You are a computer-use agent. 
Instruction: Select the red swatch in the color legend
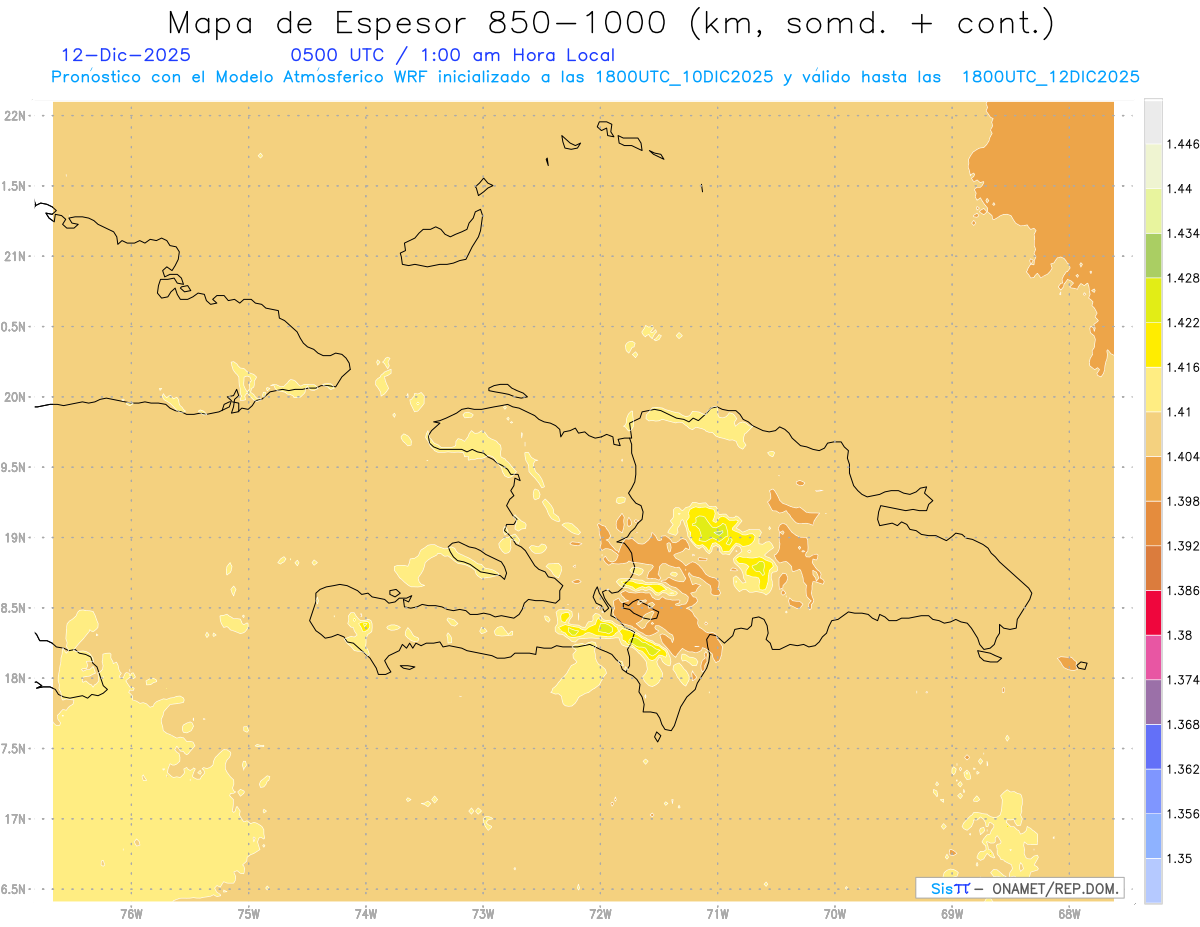point(1153,613)
